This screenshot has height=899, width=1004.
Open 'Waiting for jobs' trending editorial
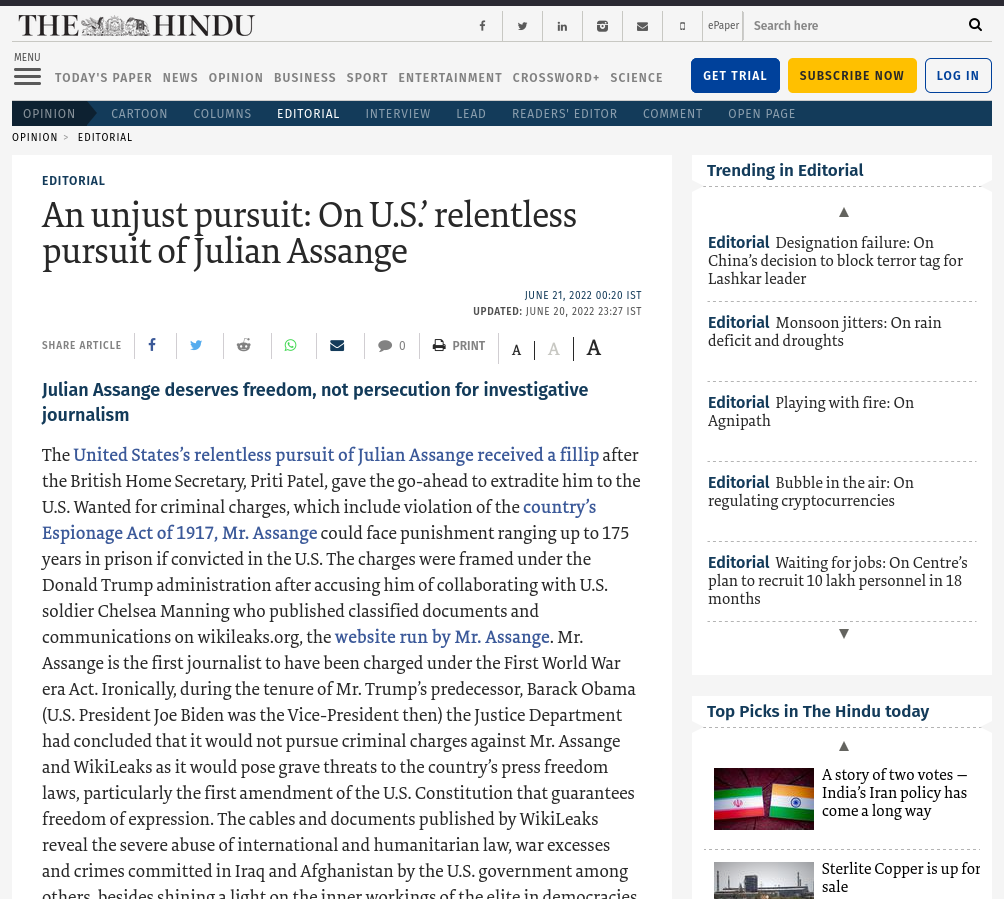(838, 580)
